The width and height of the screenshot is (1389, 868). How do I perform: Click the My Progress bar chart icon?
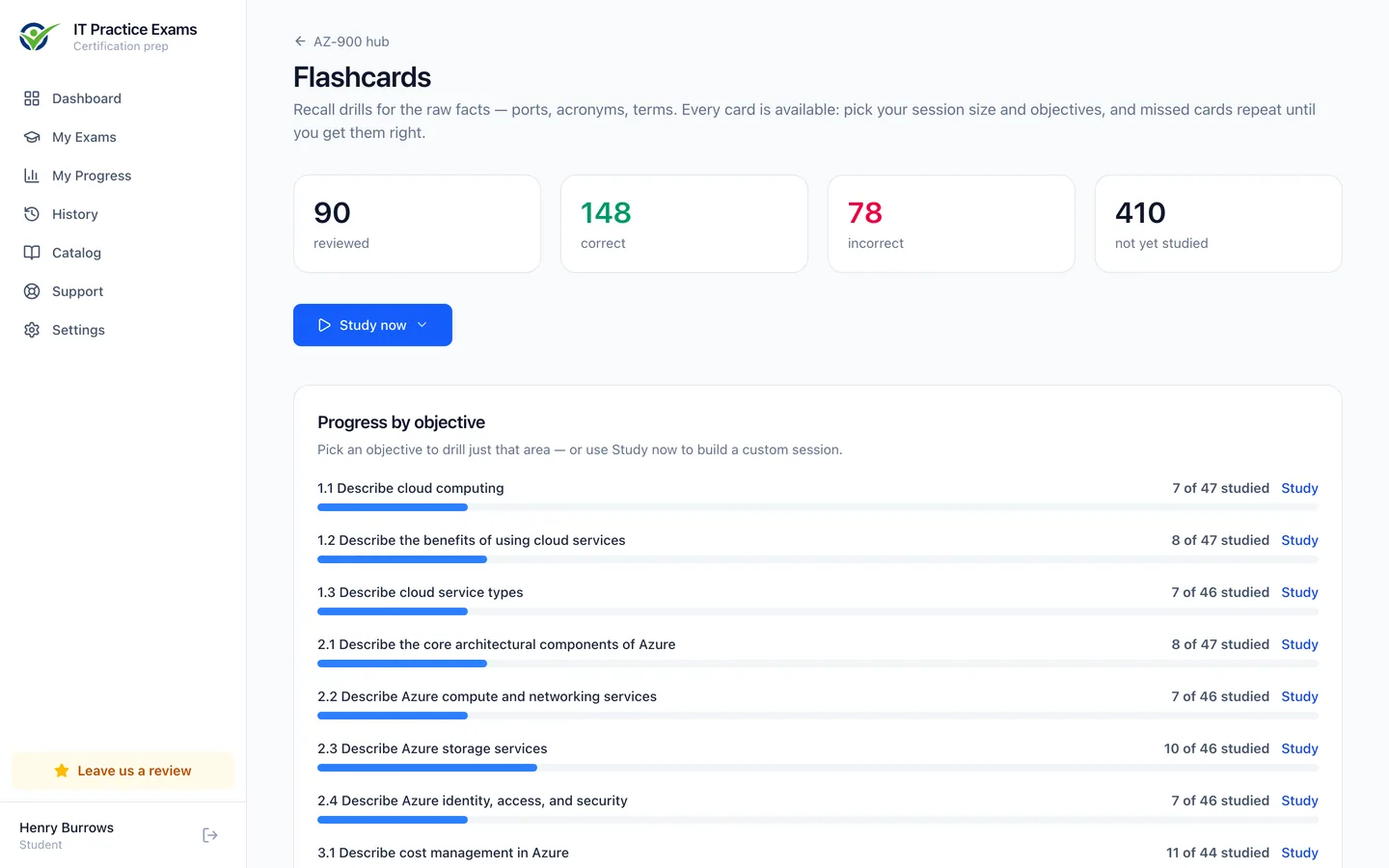pyautogui.click(x=32, y=176)
